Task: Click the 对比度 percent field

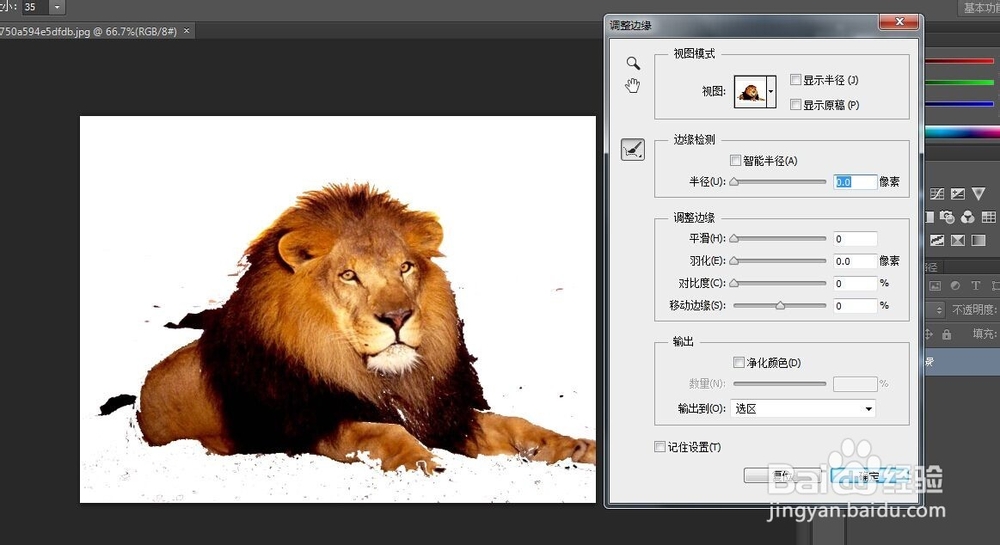Action: [x=855, y=283]
